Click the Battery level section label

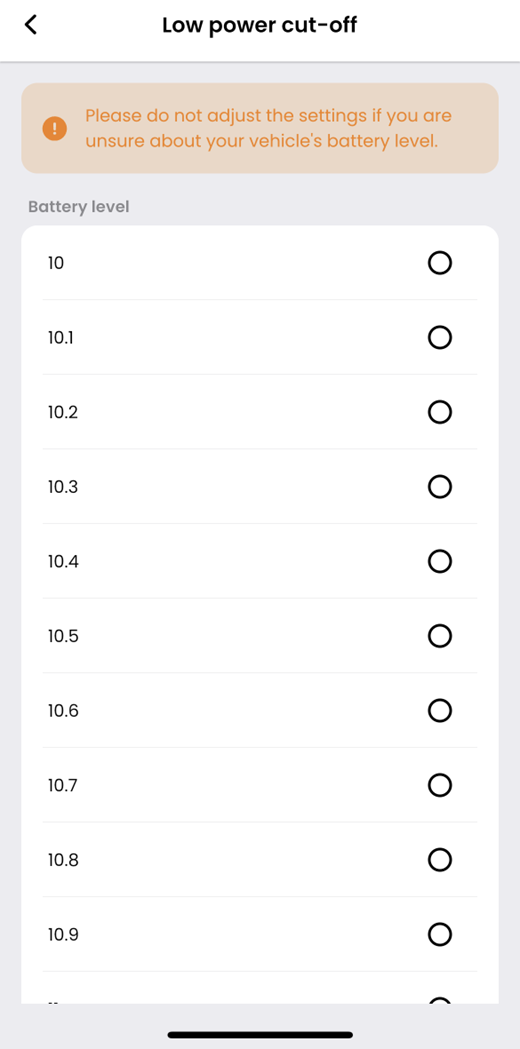[x=78, y=207]
